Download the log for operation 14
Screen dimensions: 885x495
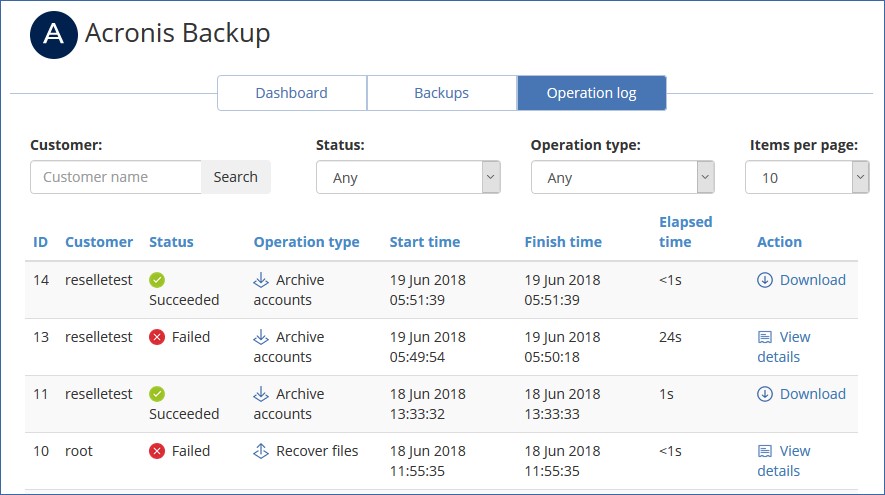pos(801,280)
